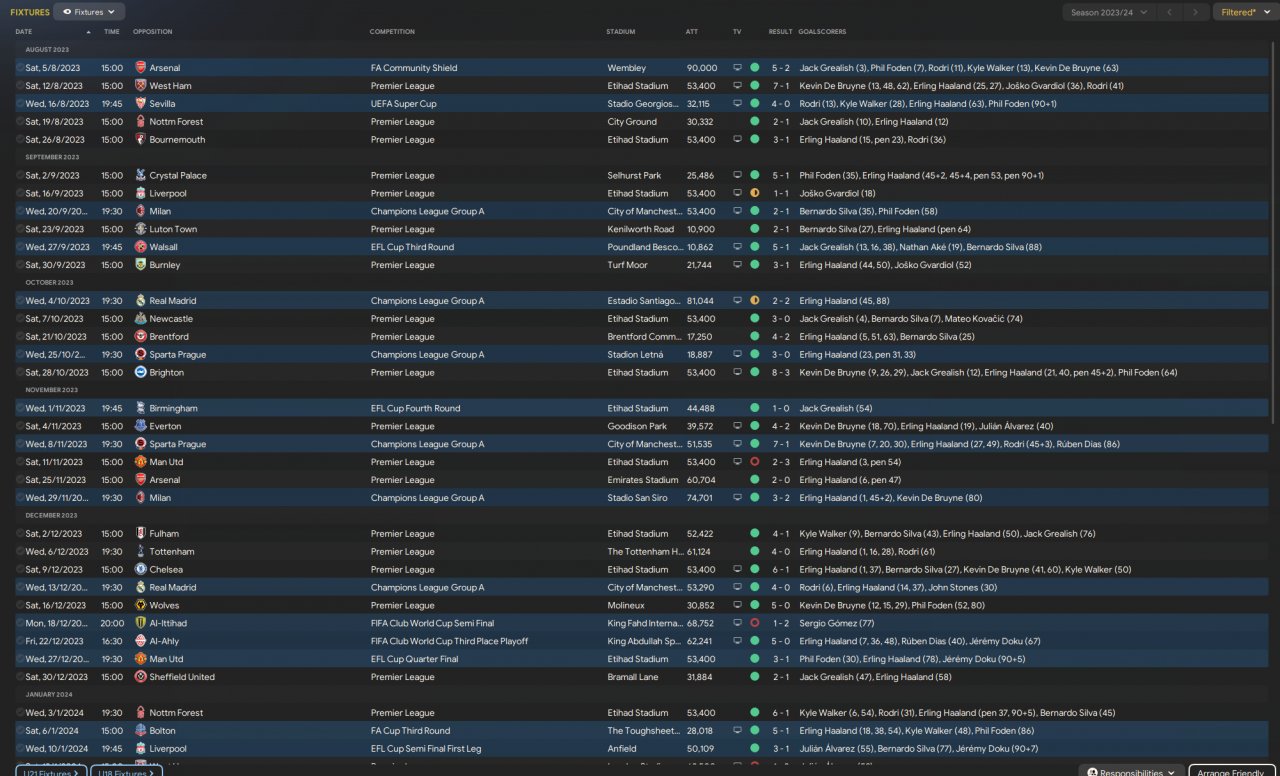Sort by the Competition column header
Viewport: 1280px width, 776px height.
(x=392, y=32)
